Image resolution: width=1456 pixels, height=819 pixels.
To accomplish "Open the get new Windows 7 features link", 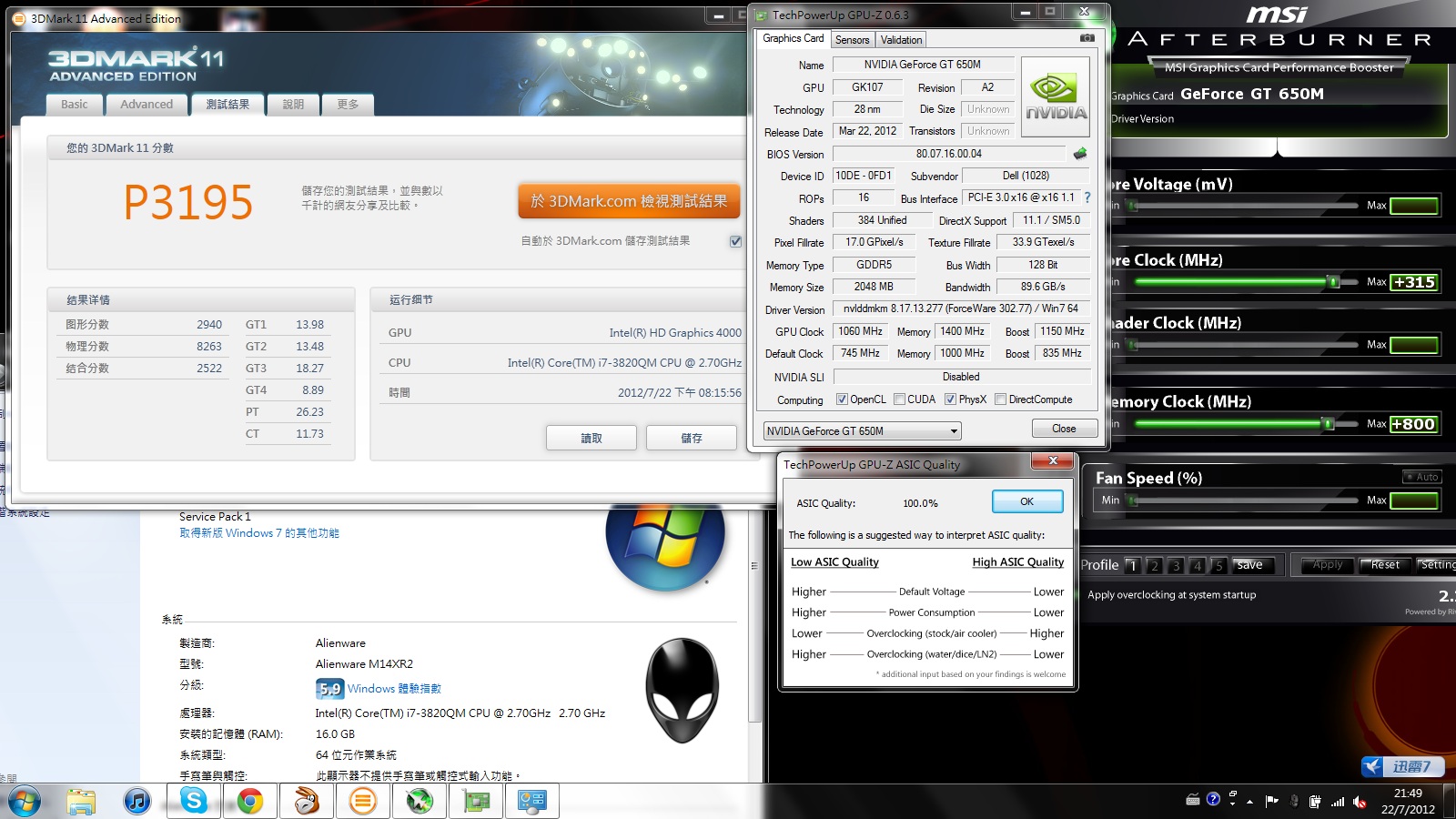I will pyautogui.click(x=259, y=533).
